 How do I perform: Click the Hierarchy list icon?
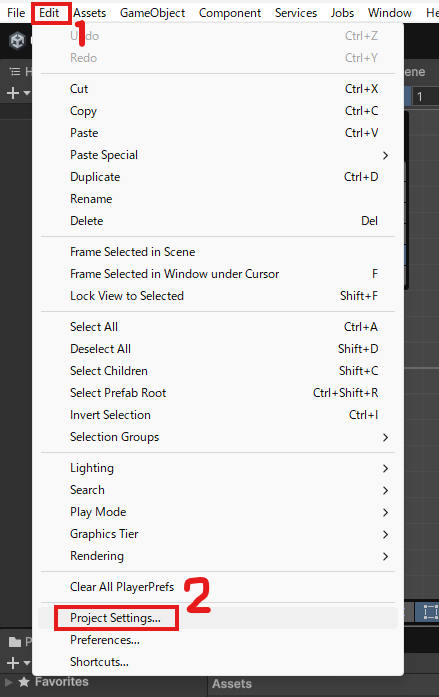(x=15, y=72)
